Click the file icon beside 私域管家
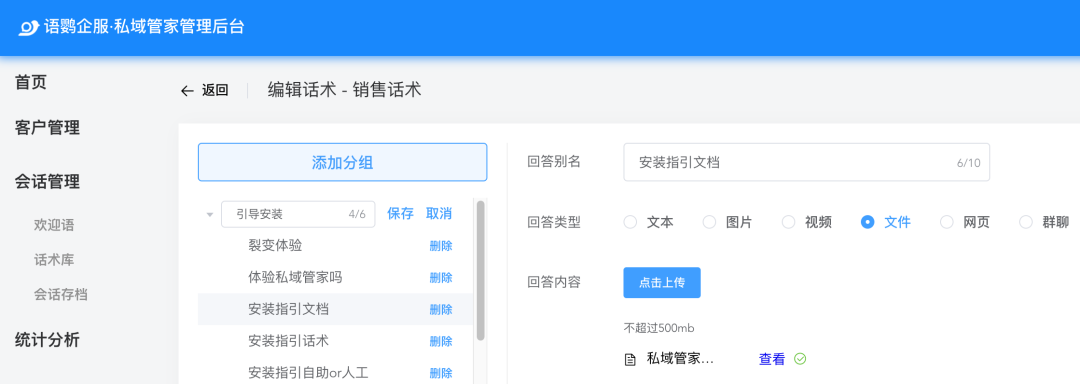Image resolution: width=1080 pixels, height=384 pixels. [x=630, y=359]
